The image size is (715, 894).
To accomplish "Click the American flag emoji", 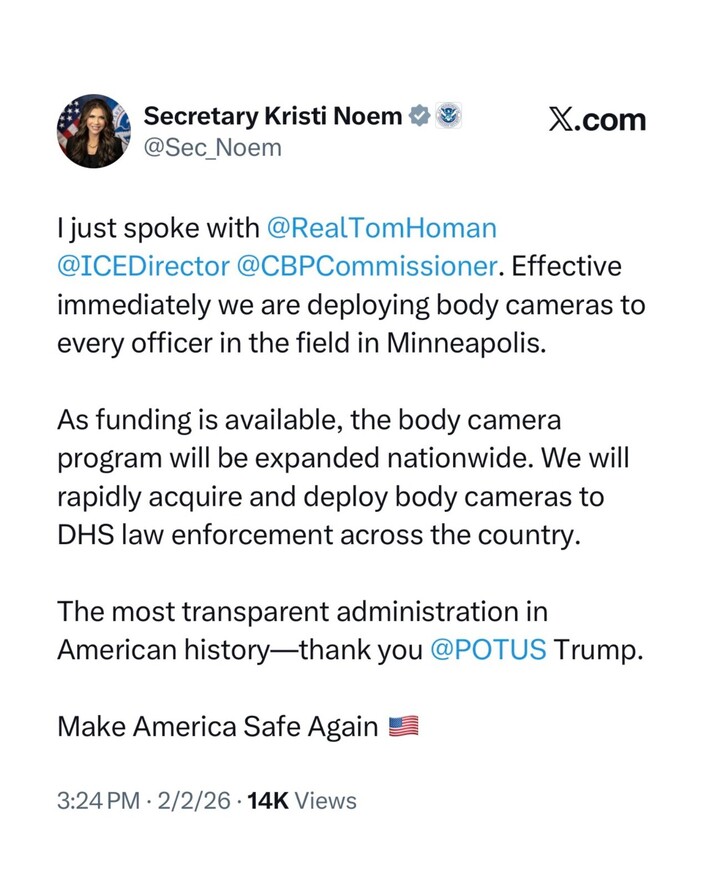I will 402,726.
